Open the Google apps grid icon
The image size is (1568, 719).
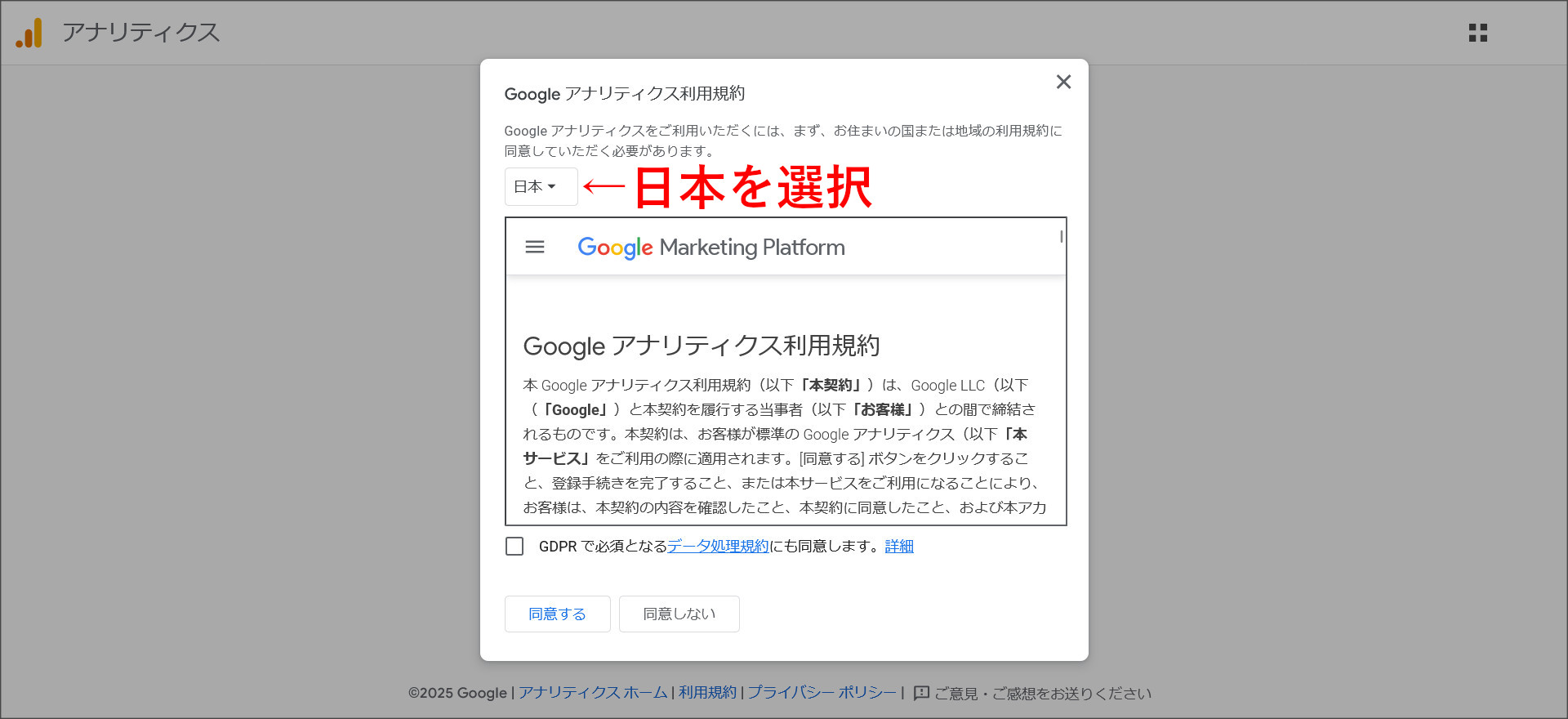coord(1478,33)
